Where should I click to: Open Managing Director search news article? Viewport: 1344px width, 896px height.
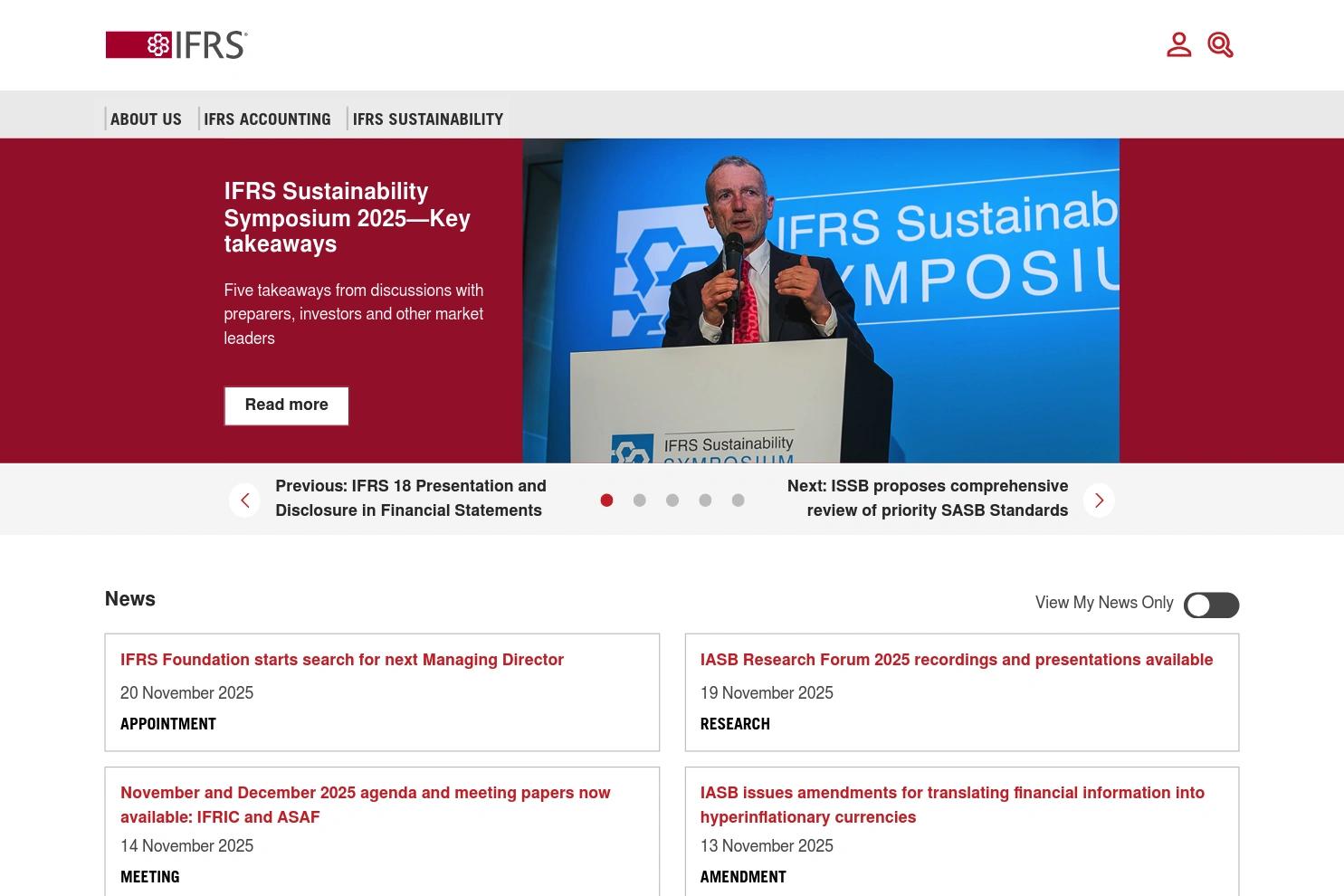pyautogui.click(x=342, y=660)
